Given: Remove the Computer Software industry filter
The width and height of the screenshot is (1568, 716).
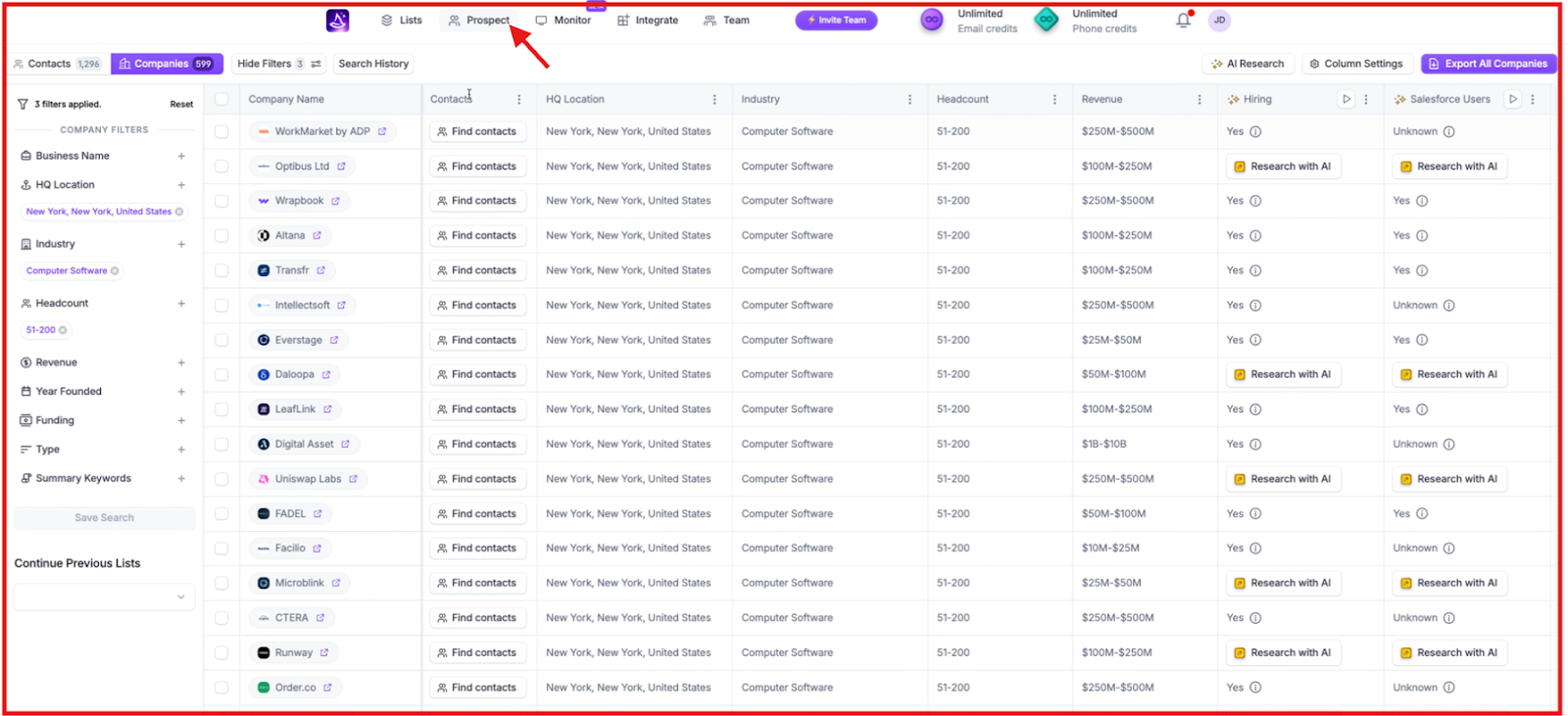Looking at the screenshot, I should [x=115, y=271].
